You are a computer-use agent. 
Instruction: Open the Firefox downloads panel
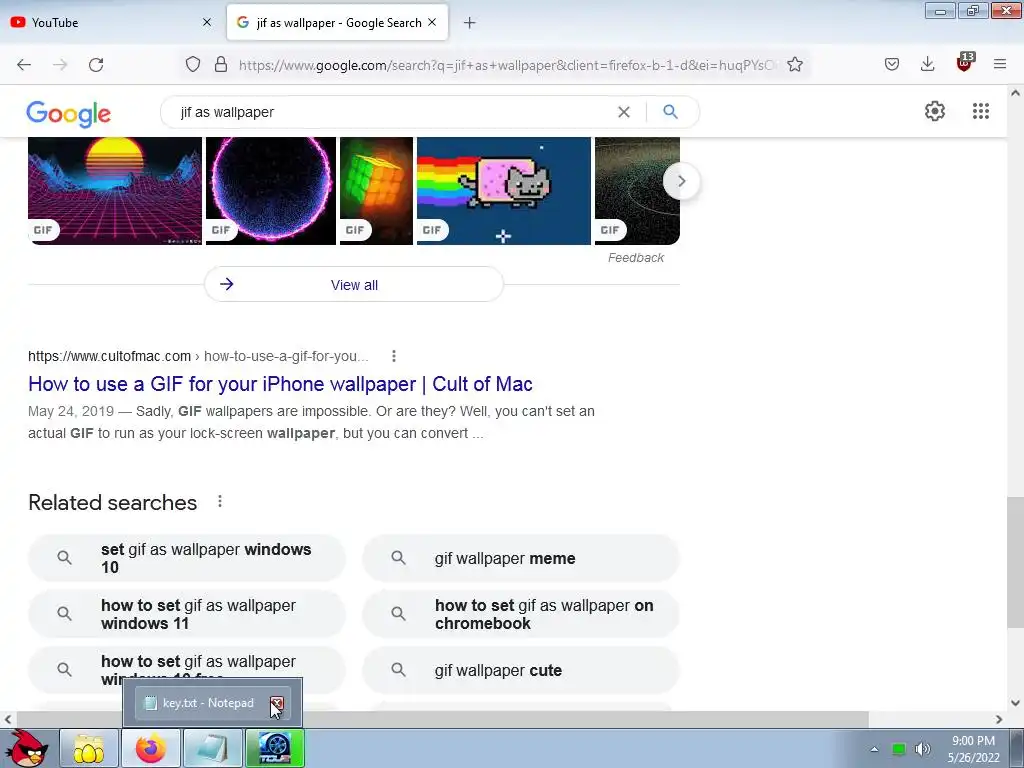click(927, 65)
